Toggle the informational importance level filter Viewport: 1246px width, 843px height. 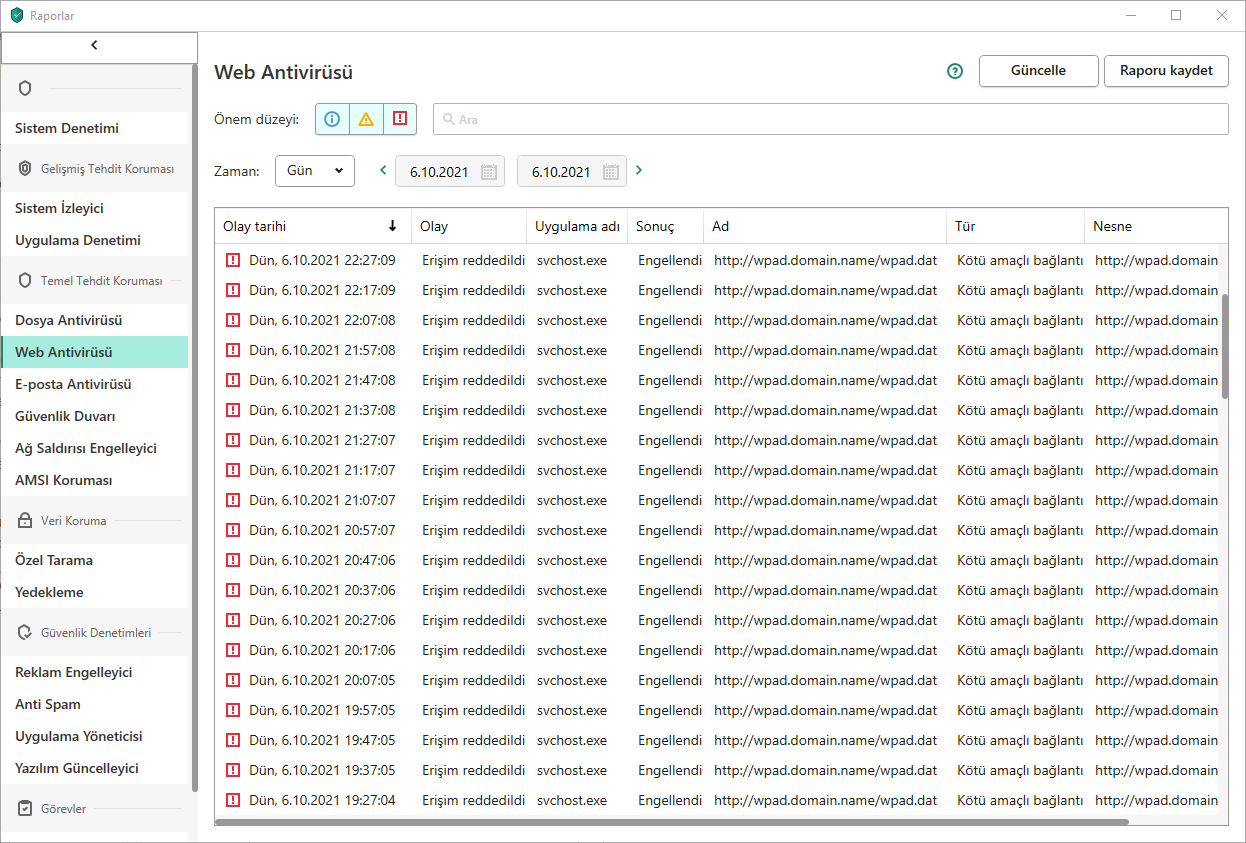(332, 119)
